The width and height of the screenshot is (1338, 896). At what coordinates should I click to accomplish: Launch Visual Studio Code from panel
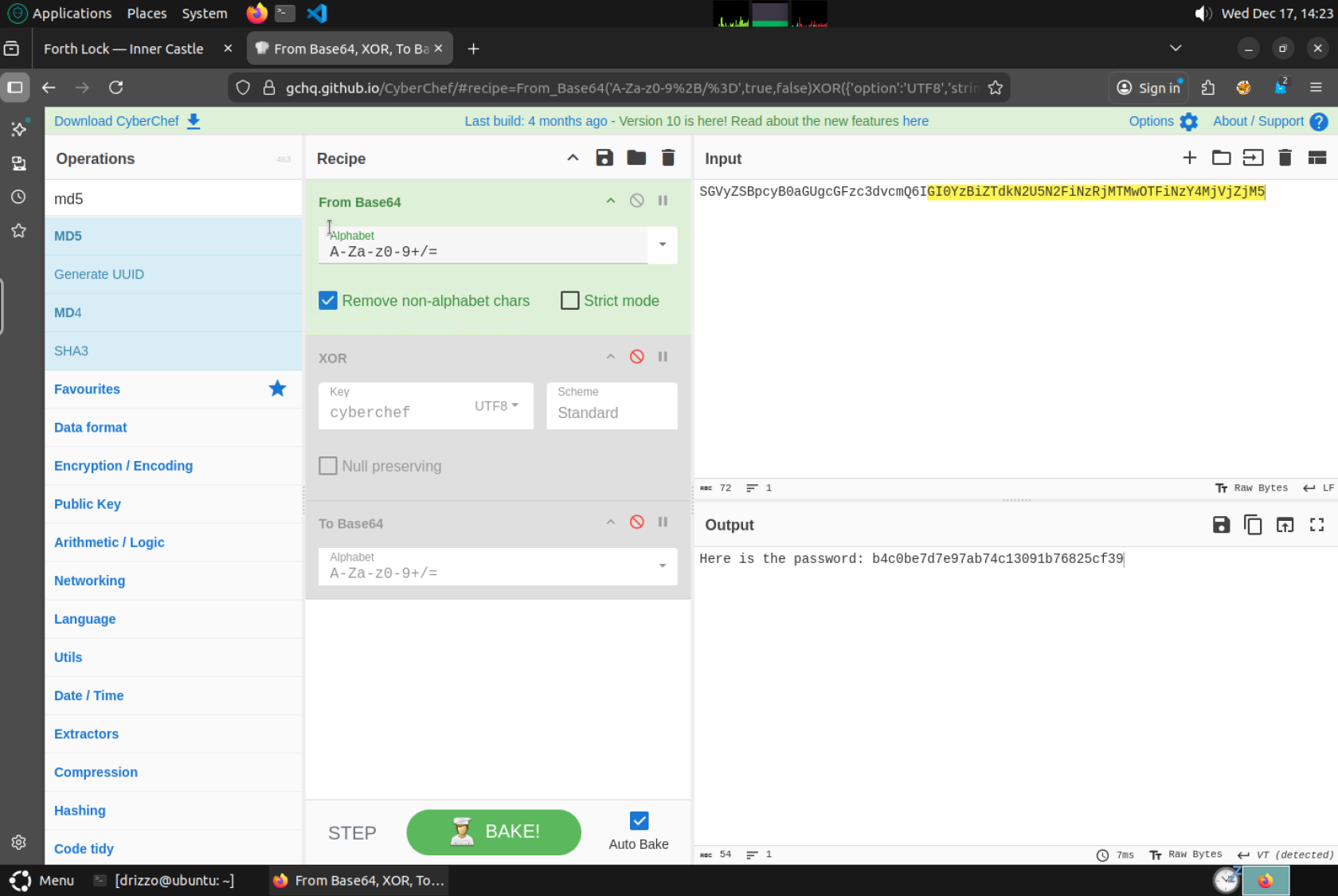click(x=317, y=14)
